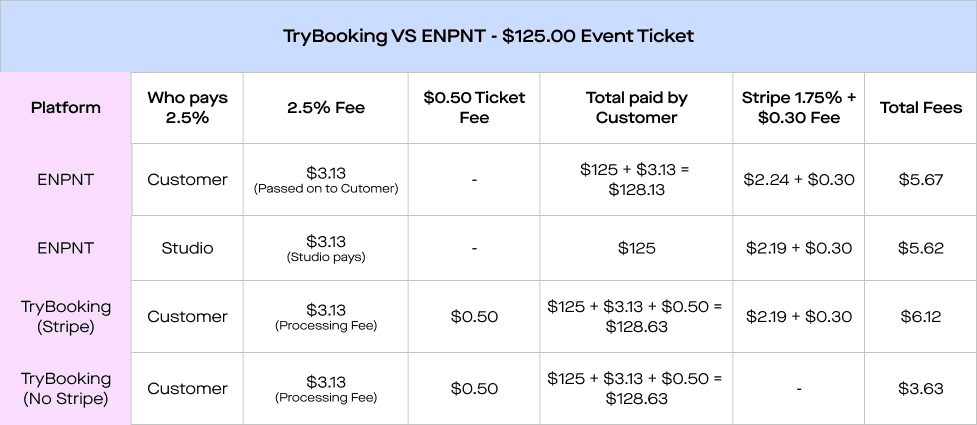This screenshot has width=977, height=425.
Task: Click the '$6.12' total fees cell
Action: (920, 316)
